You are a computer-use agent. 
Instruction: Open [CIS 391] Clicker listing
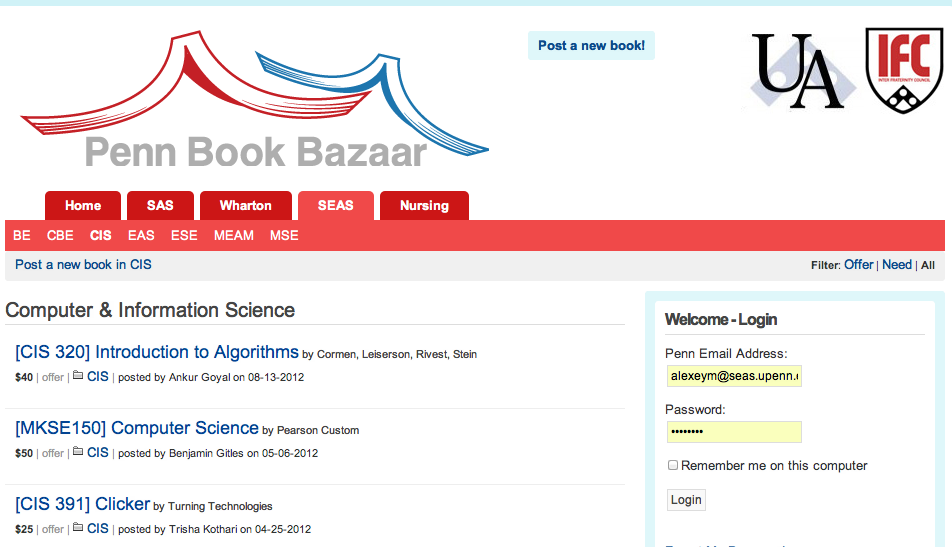[x=83, y=504]
